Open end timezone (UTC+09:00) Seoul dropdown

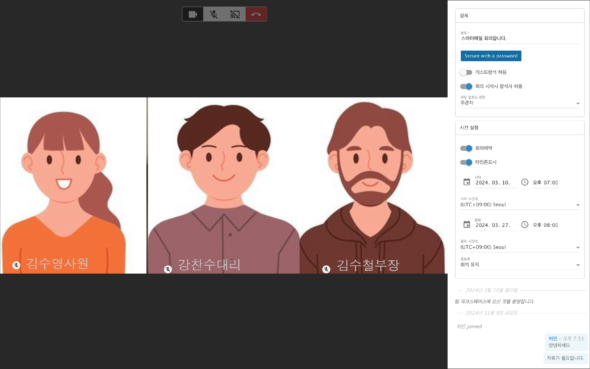pos(520,246)
